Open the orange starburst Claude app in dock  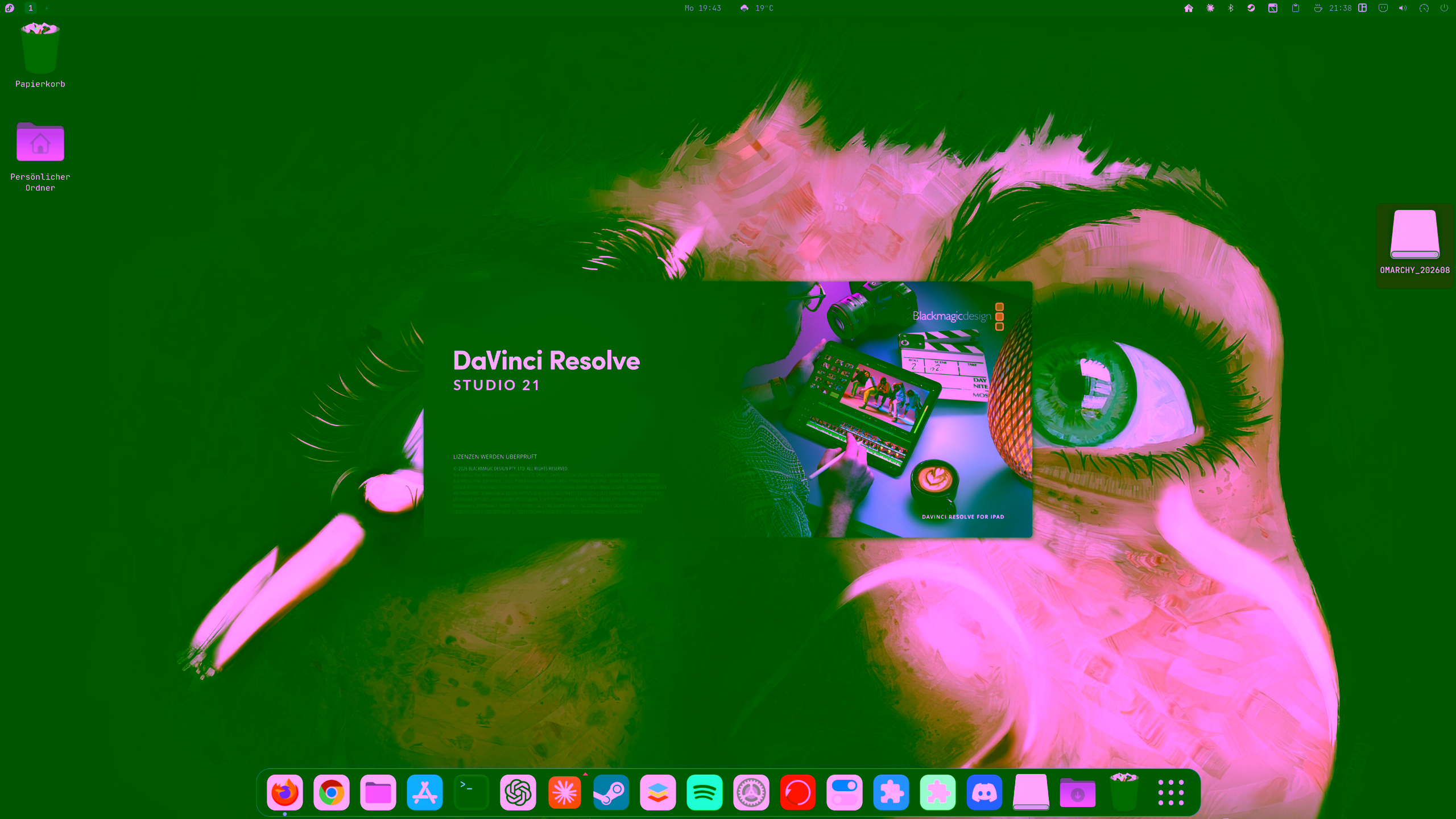565,792
